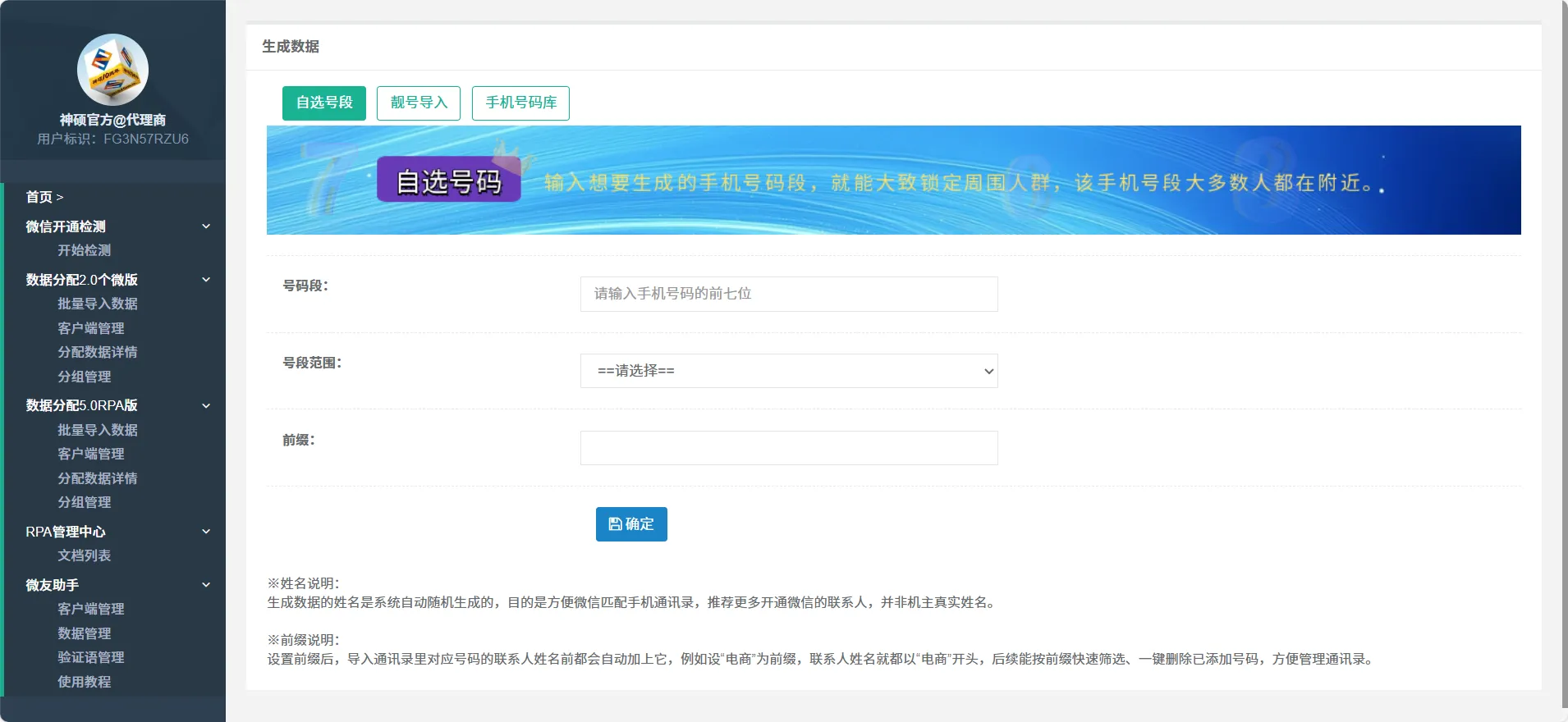The image size is (1568, 722).
Task: Click the user avatar logo
Action: pos(112,70)
